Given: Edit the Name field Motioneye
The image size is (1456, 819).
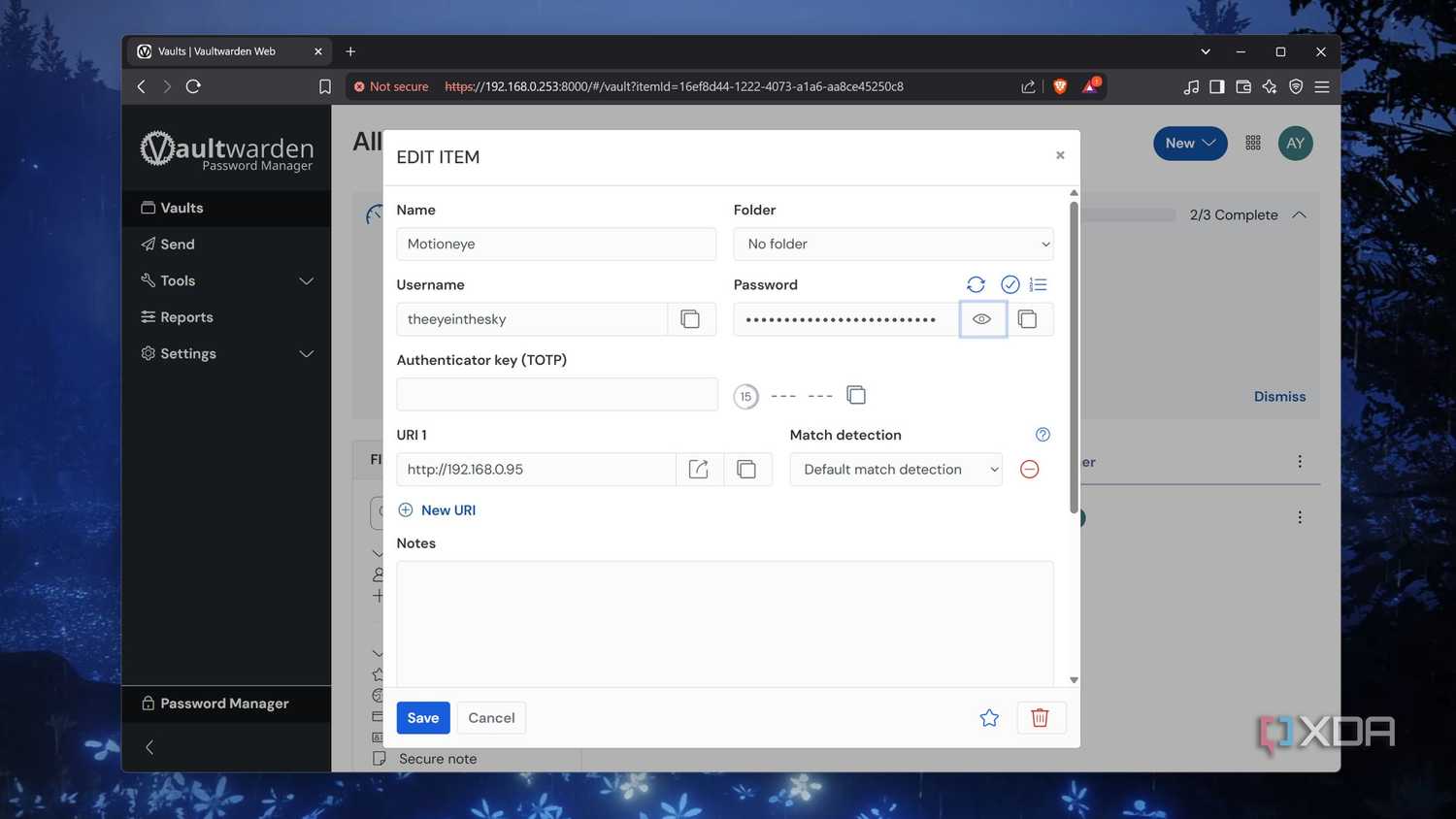Looking at the screenshot, I should (556, 245).
